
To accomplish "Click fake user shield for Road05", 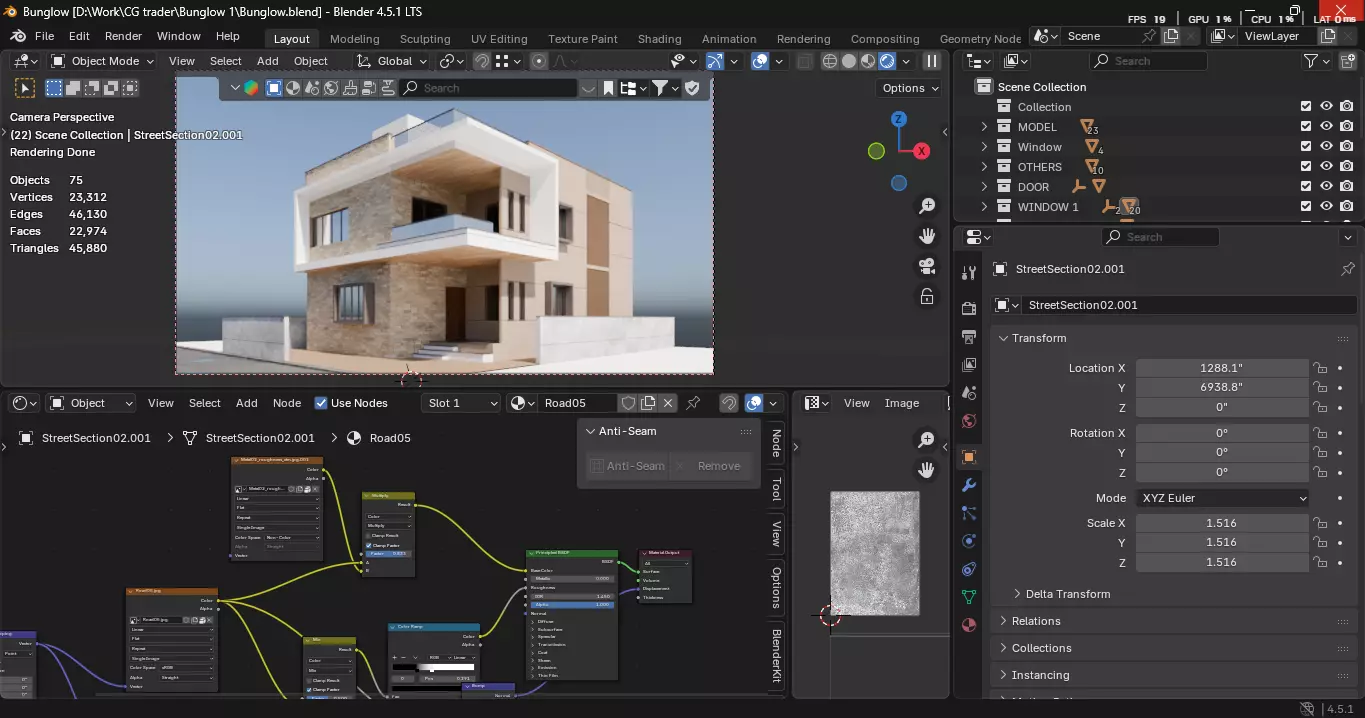I will tap(628, 403).
